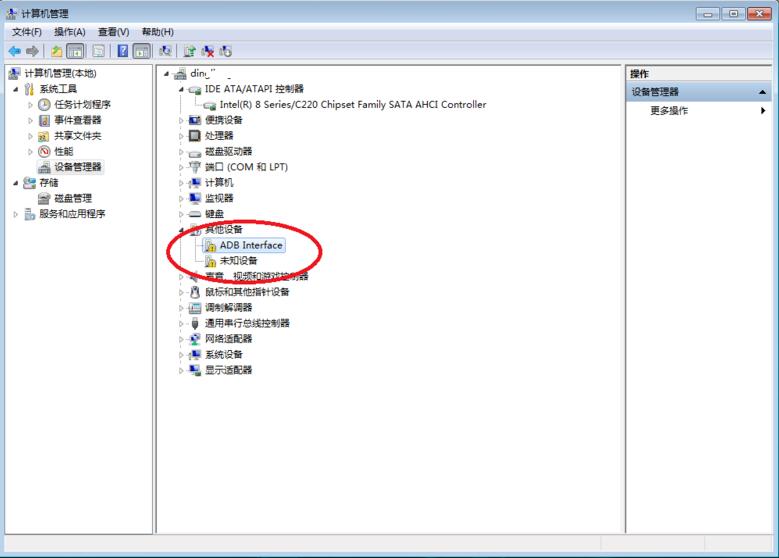The width and height of the screenshot is (779, 558).
Task: Select the 其他设备 category label
Action: [224, 230]
